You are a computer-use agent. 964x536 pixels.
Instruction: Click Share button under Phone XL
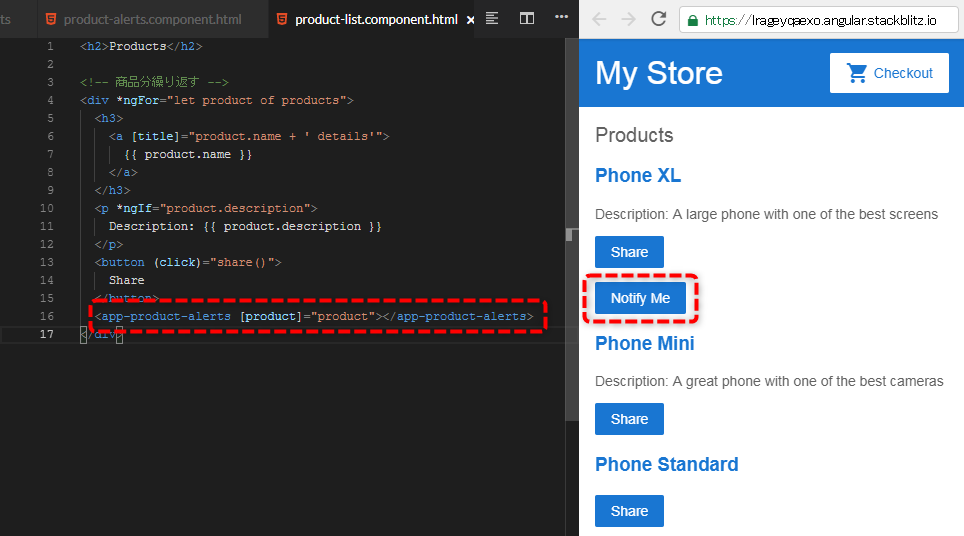pos(629,252)
